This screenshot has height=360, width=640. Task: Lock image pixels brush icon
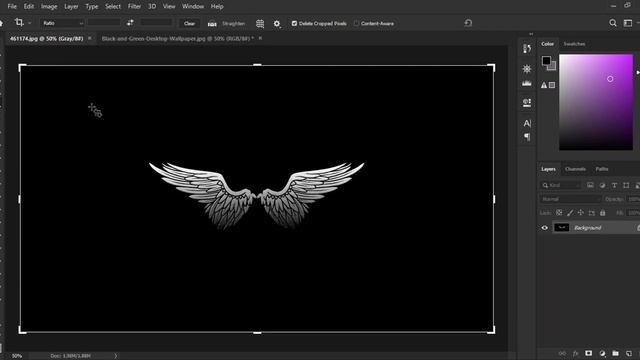(x=570, y=213)
